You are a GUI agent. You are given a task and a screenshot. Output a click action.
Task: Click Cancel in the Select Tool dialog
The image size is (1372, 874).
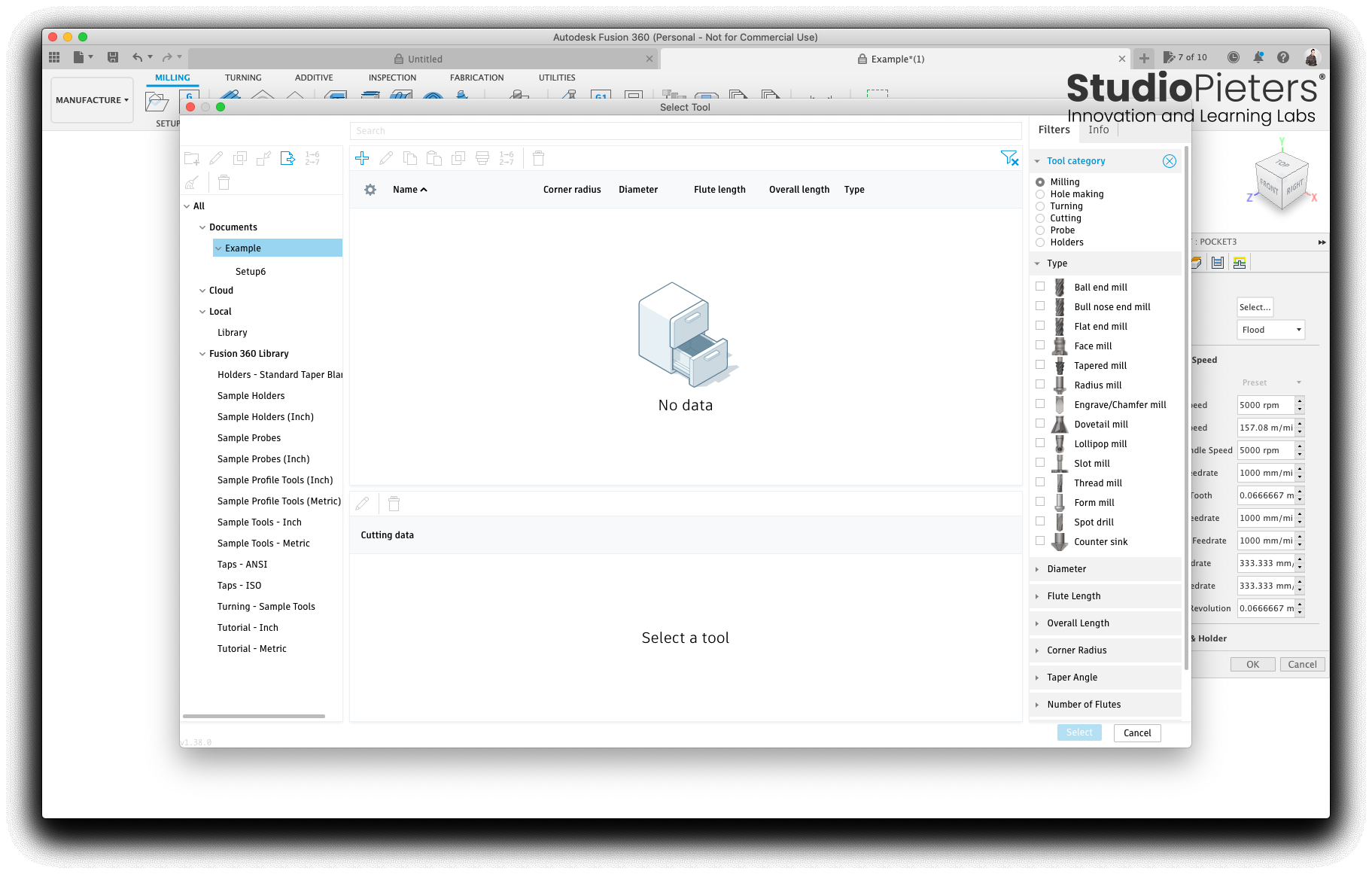pos(1137,733)
